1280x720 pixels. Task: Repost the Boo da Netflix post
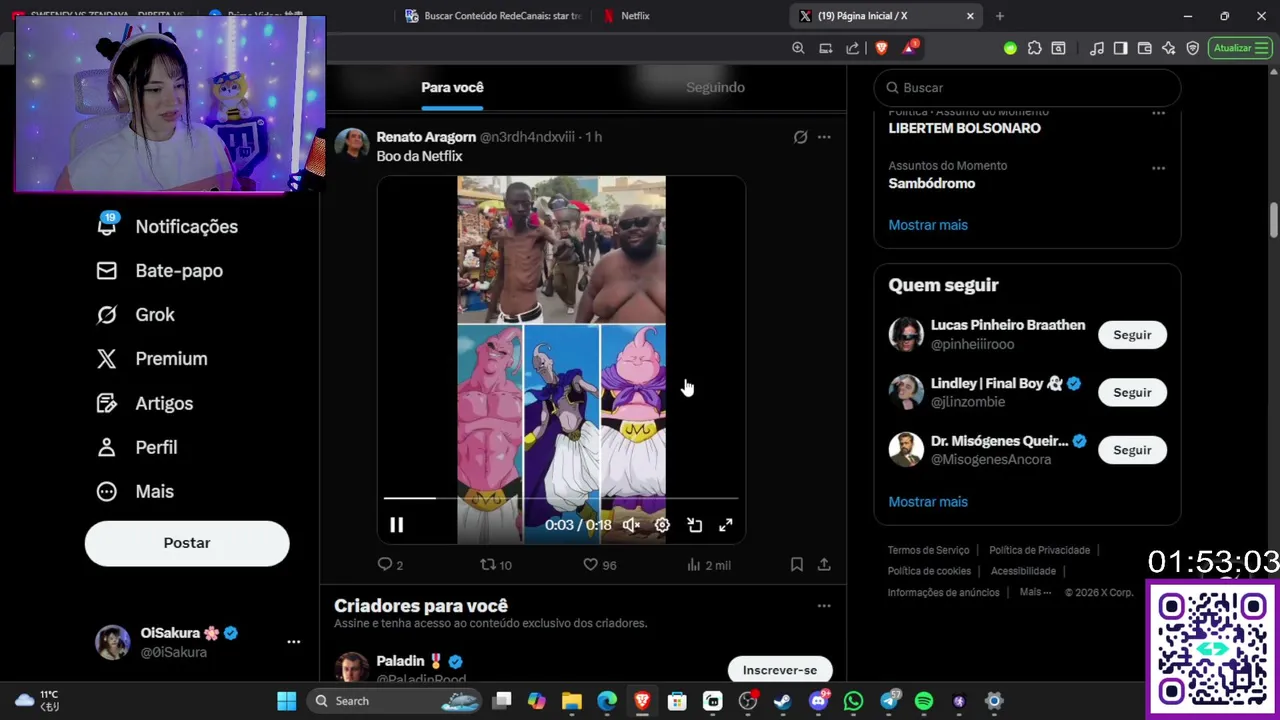pos(496,565)
